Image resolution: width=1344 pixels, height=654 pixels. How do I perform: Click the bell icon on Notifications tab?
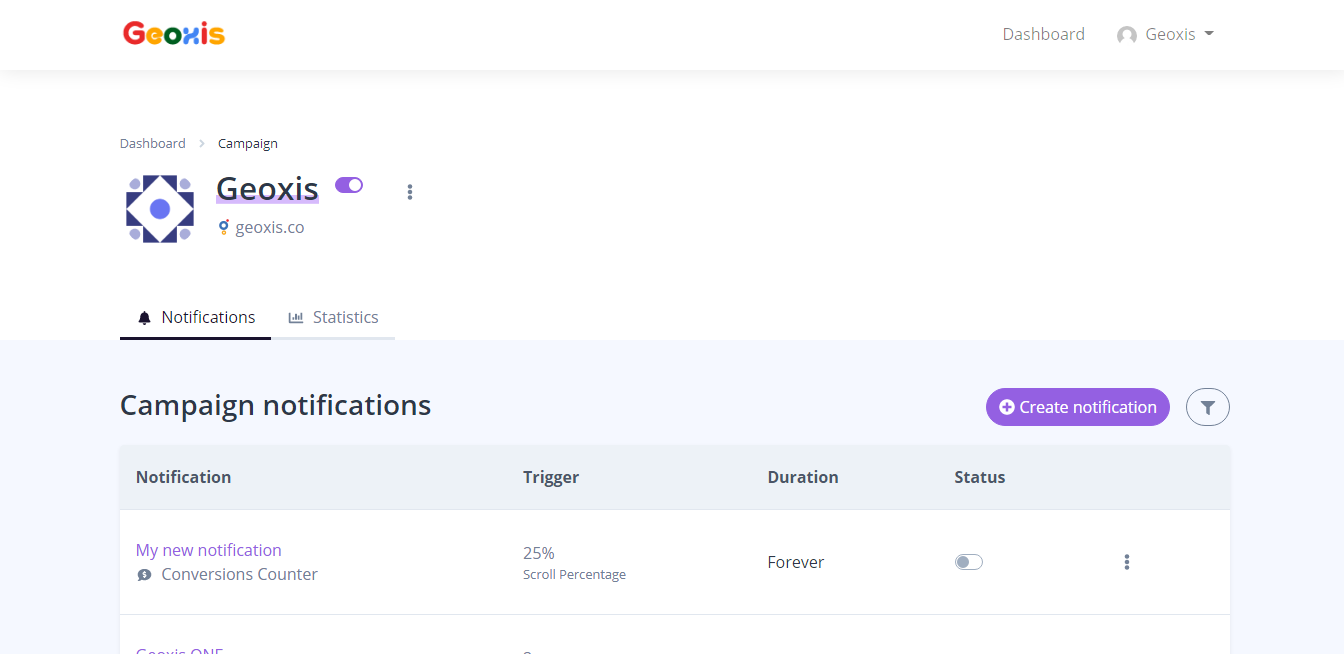145,318
